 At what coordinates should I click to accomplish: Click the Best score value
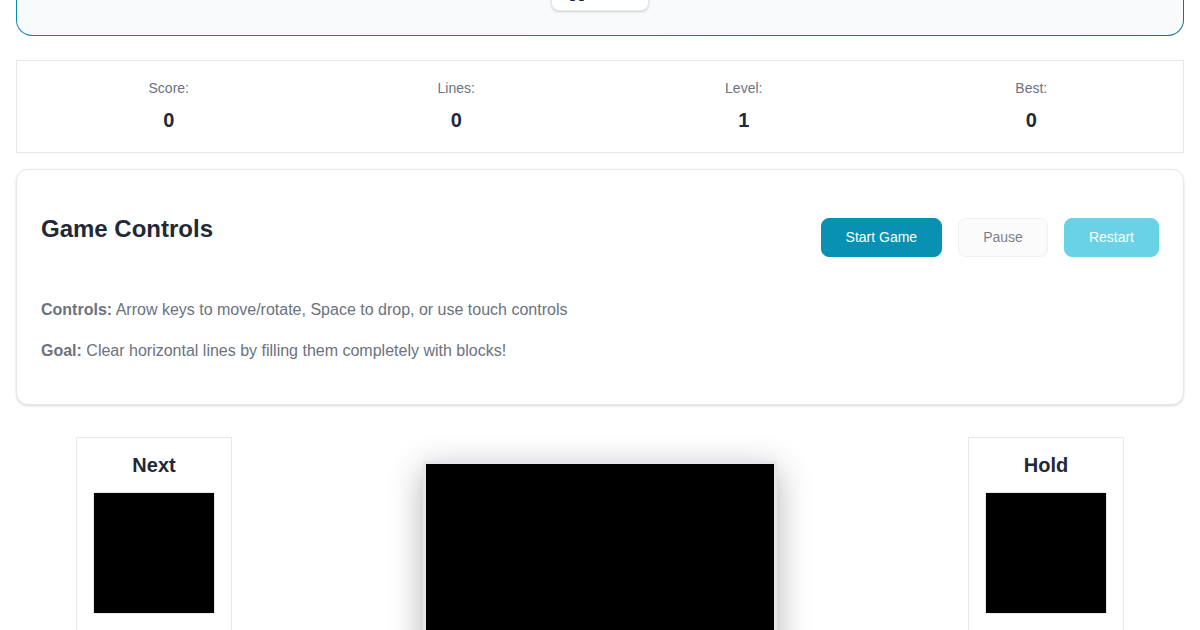1031,120
